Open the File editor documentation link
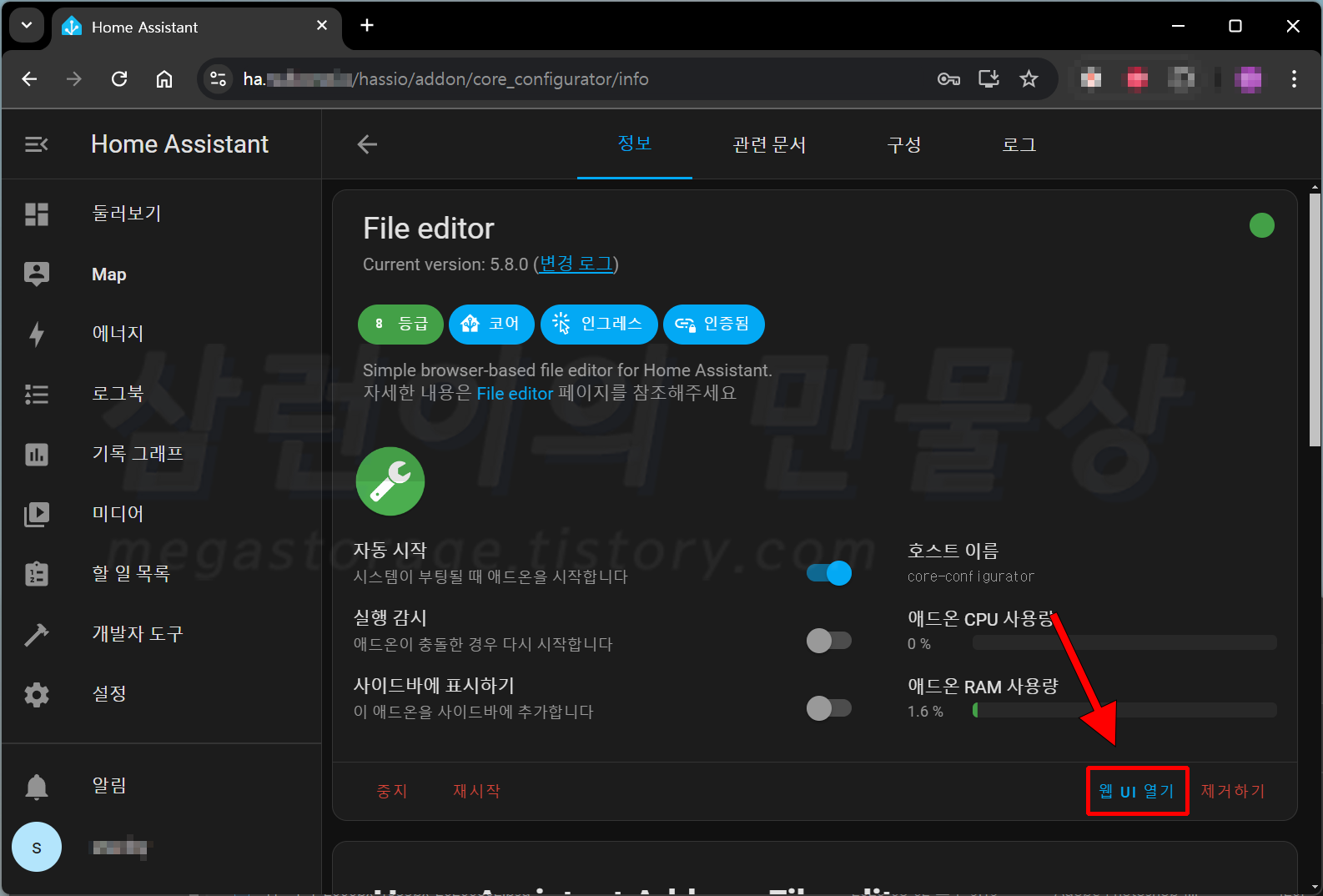Image resolution: width=1323 pixels, height=896 pixels. tap(515, 394)
